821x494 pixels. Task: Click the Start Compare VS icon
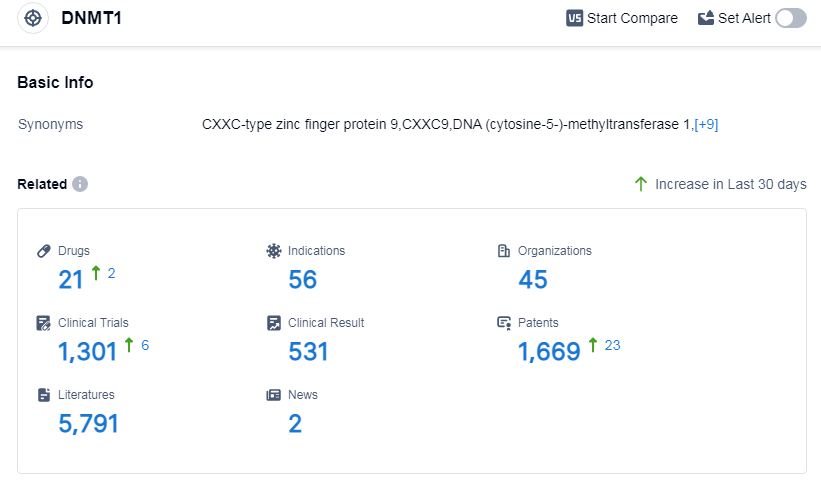(x=575, y=18)
